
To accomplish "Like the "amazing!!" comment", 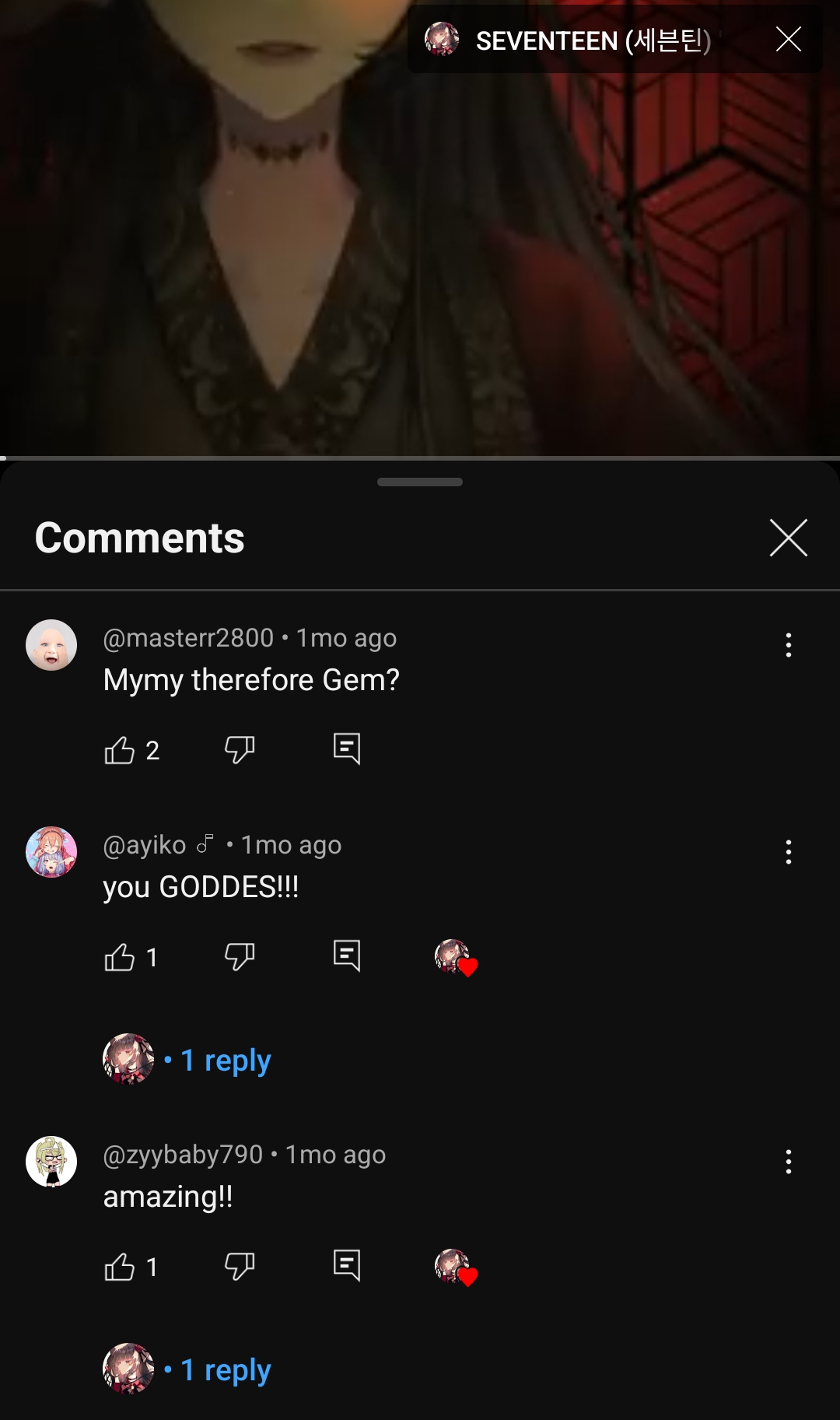I will tap(120, 1267).
